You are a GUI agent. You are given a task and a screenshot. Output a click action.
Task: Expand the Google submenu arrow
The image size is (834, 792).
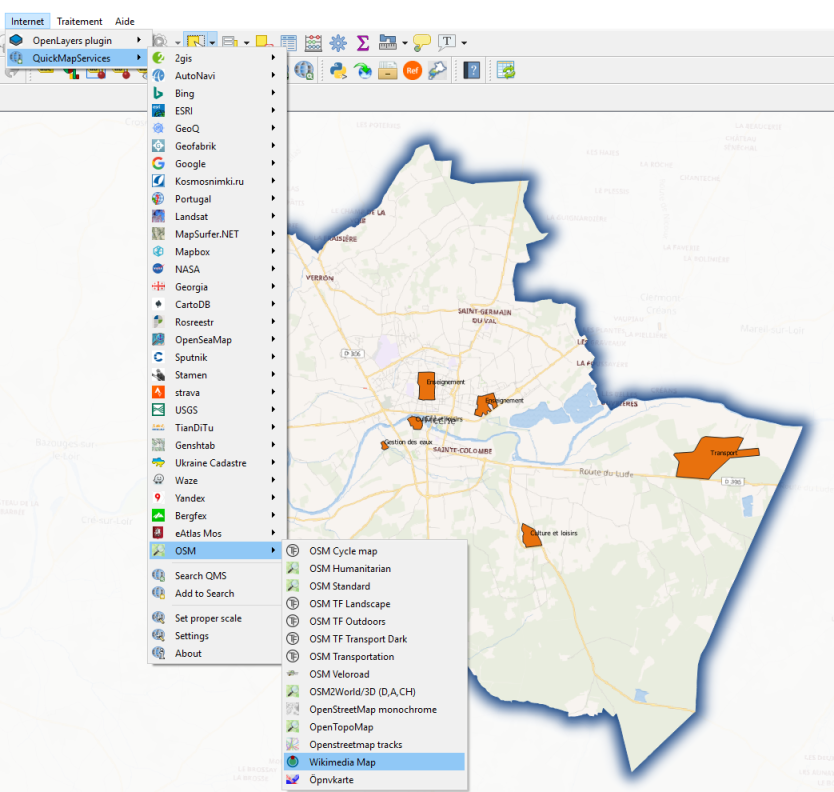coord(273,163)
